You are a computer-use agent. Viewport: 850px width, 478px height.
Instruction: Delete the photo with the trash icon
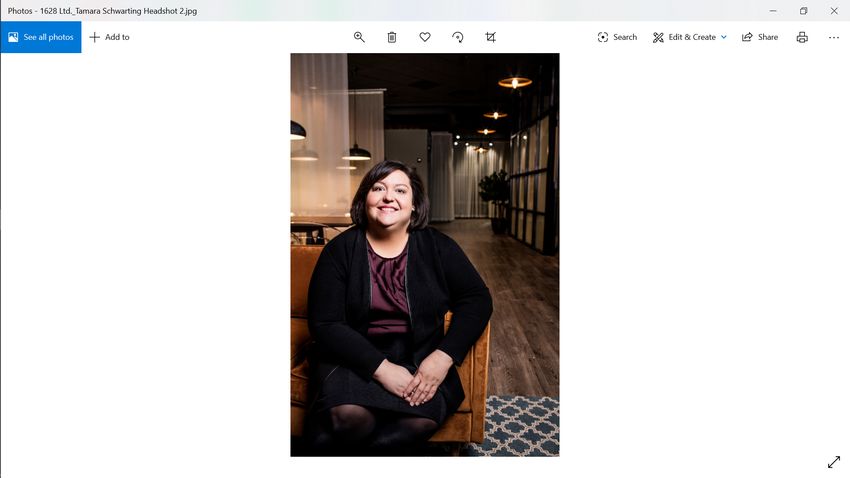(x=392, y=37)
